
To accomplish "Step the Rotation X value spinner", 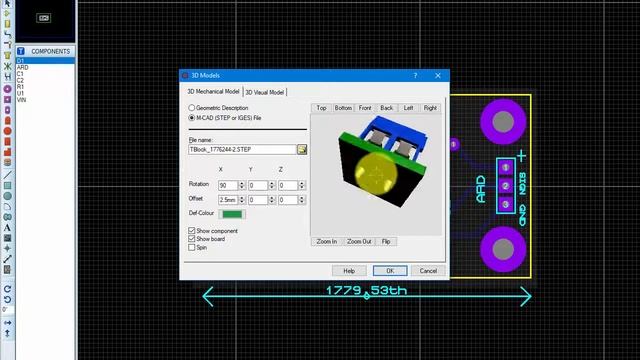I will 242,185.
